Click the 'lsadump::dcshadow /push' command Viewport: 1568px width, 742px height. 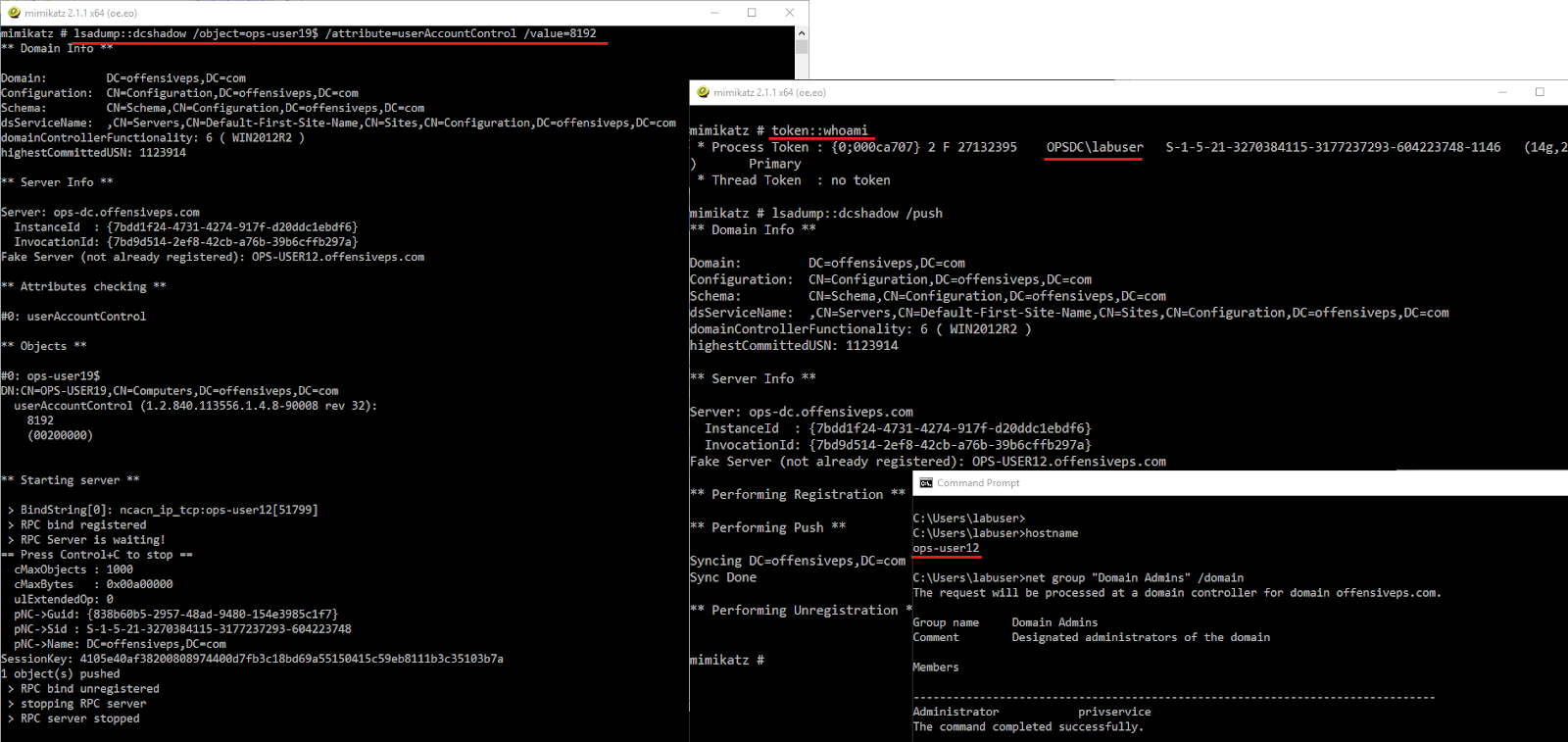coord(857,213)
